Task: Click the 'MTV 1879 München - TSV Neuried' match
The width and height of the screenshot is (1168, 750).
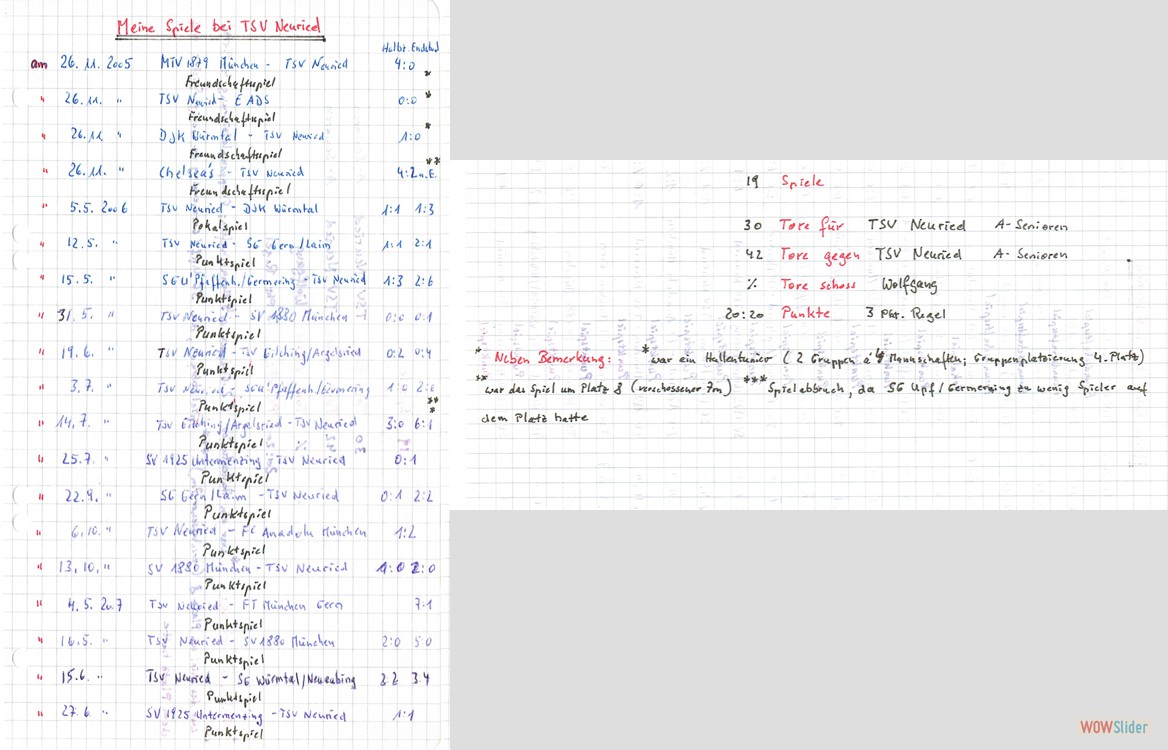Action: (x=254, y=63)
